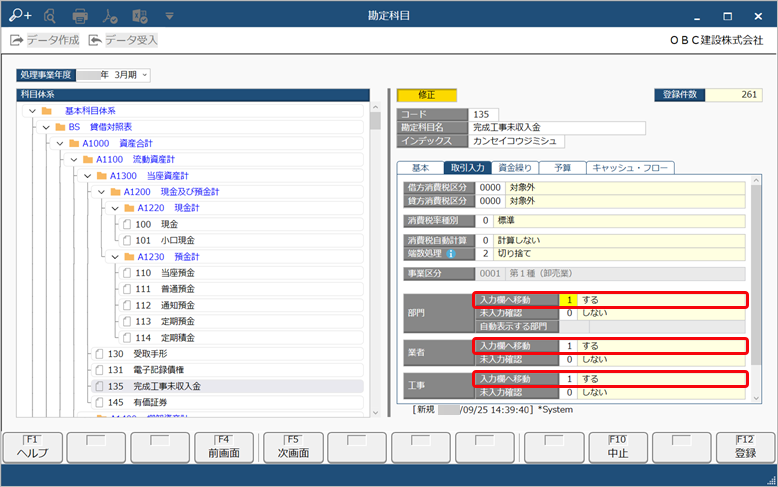Select account 145 有価証券
The width and height of the screenshot is (778, 487).
pyautogui.click(x=227, y=402)
